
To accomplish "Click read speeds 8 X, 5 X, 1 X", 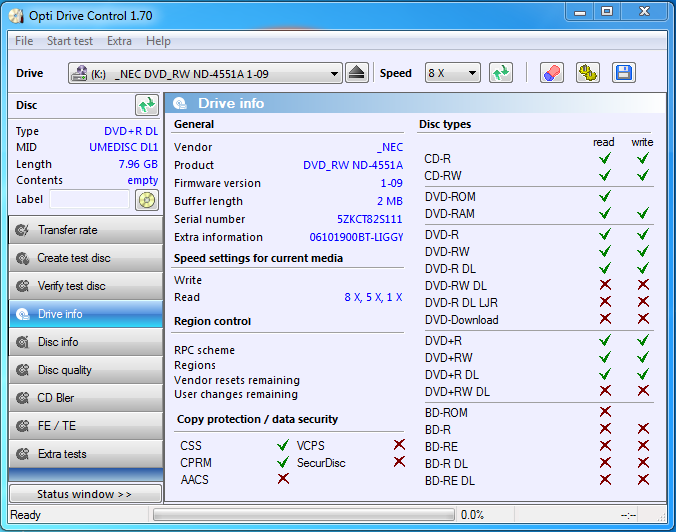I will pyautogui.click(x=373, y=297).
